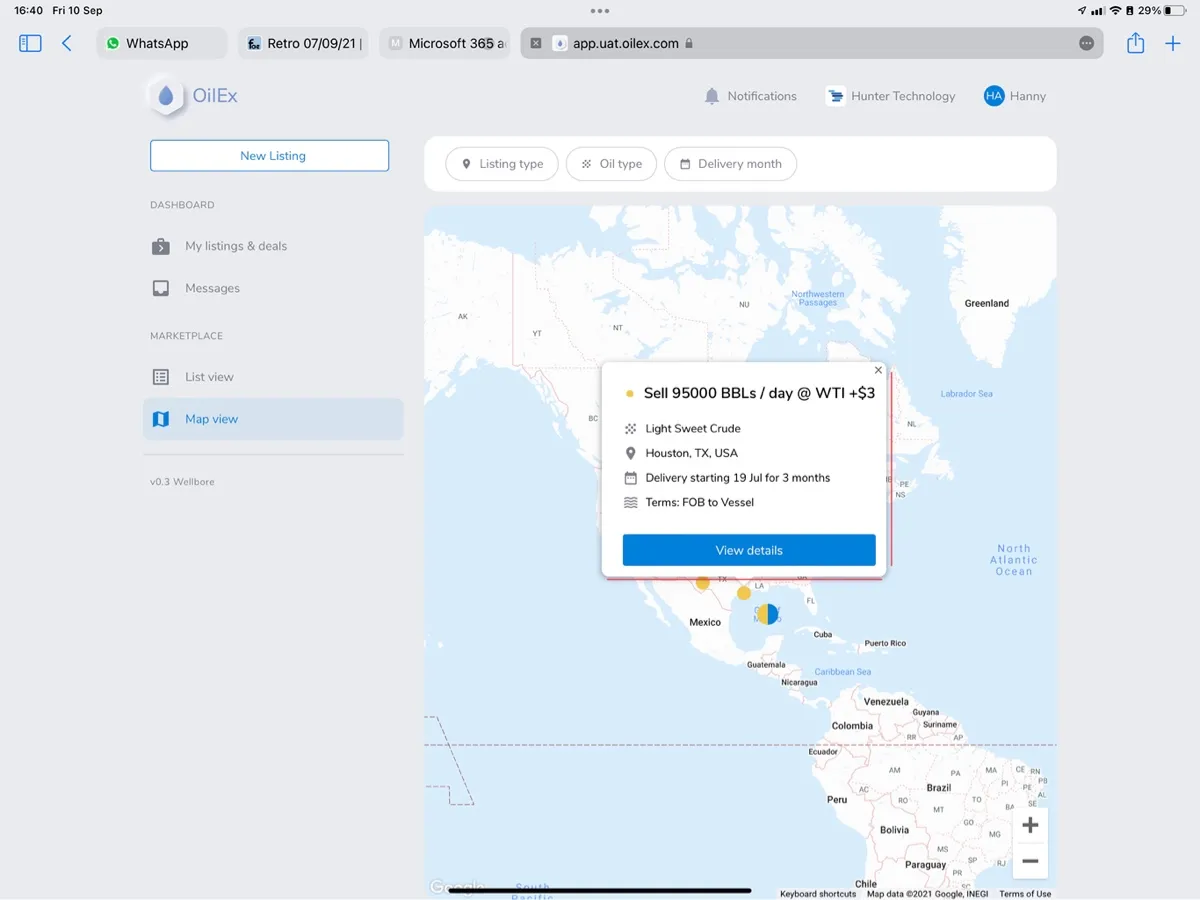Close the listing popup
The image size is (1200, 900).
point(878,370)
